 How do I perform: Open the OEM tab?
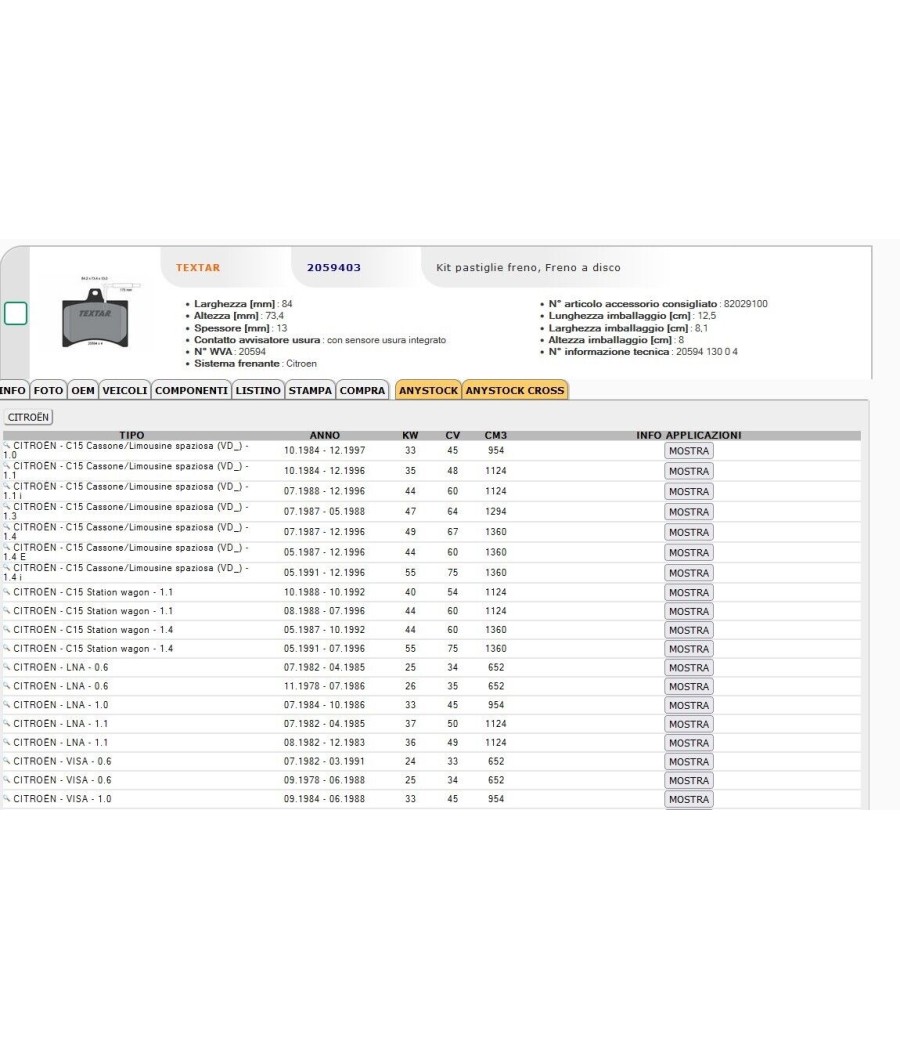[83, 390]
